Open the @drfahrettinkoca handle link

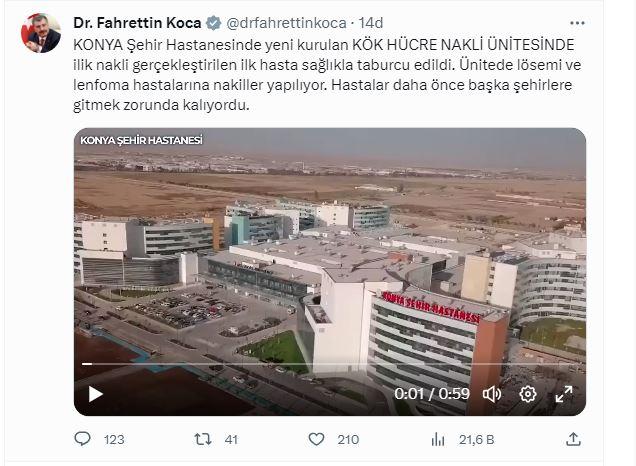click(x=286, y=23)
